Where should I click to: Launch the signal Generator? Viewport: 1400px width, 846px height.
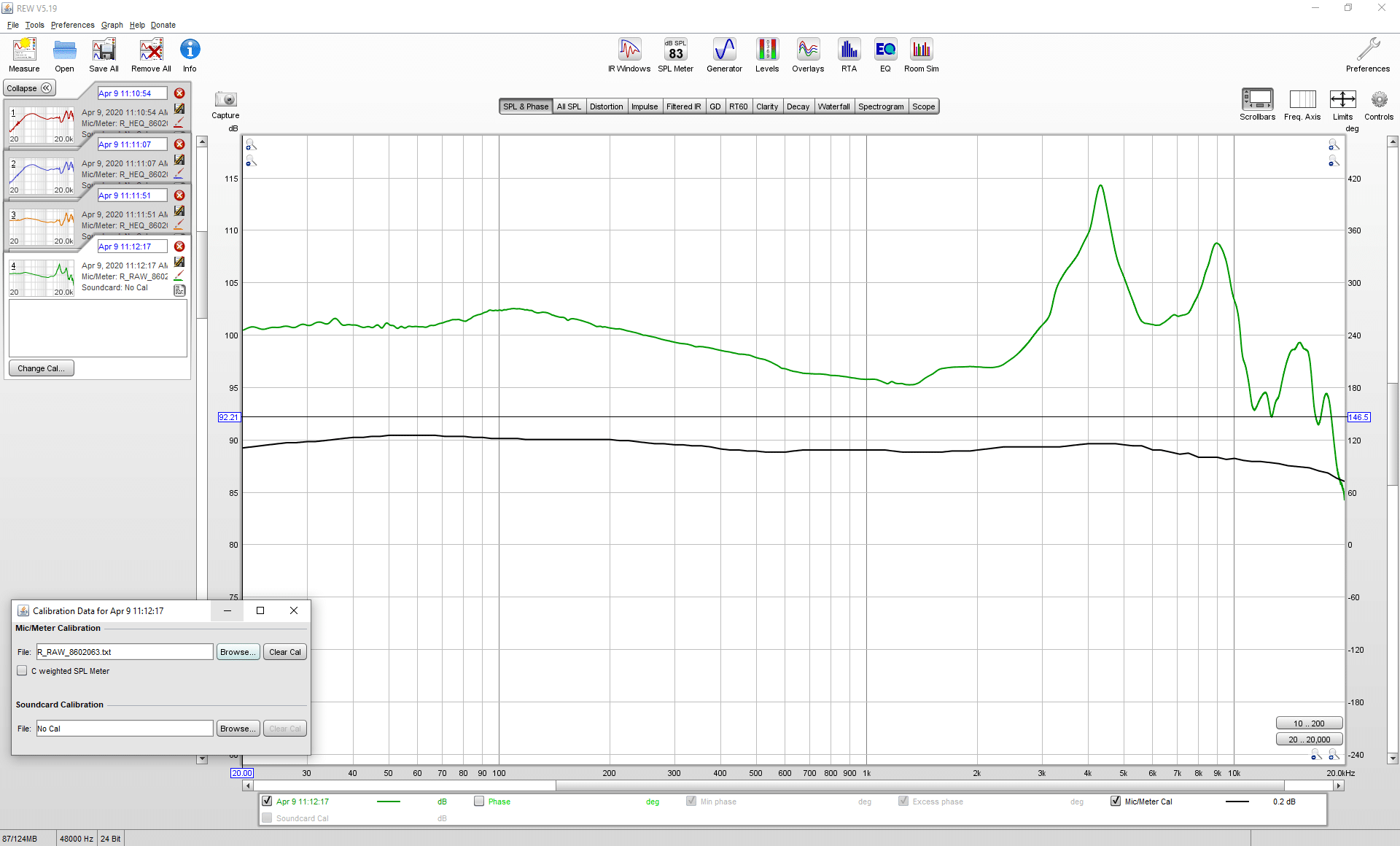tap(724, 55)
